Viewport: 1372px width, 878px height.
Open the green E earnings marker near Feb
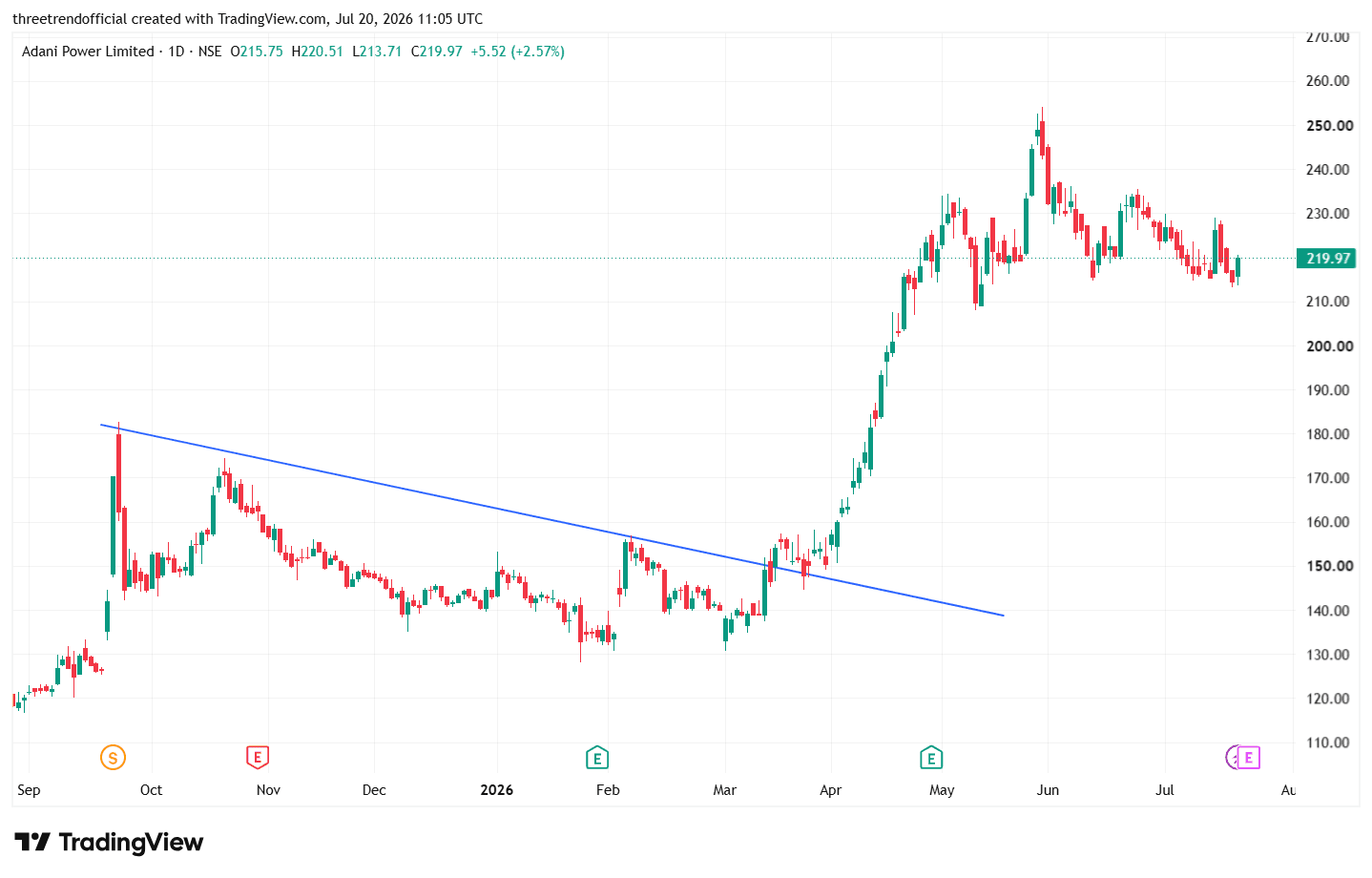point(596,758)
